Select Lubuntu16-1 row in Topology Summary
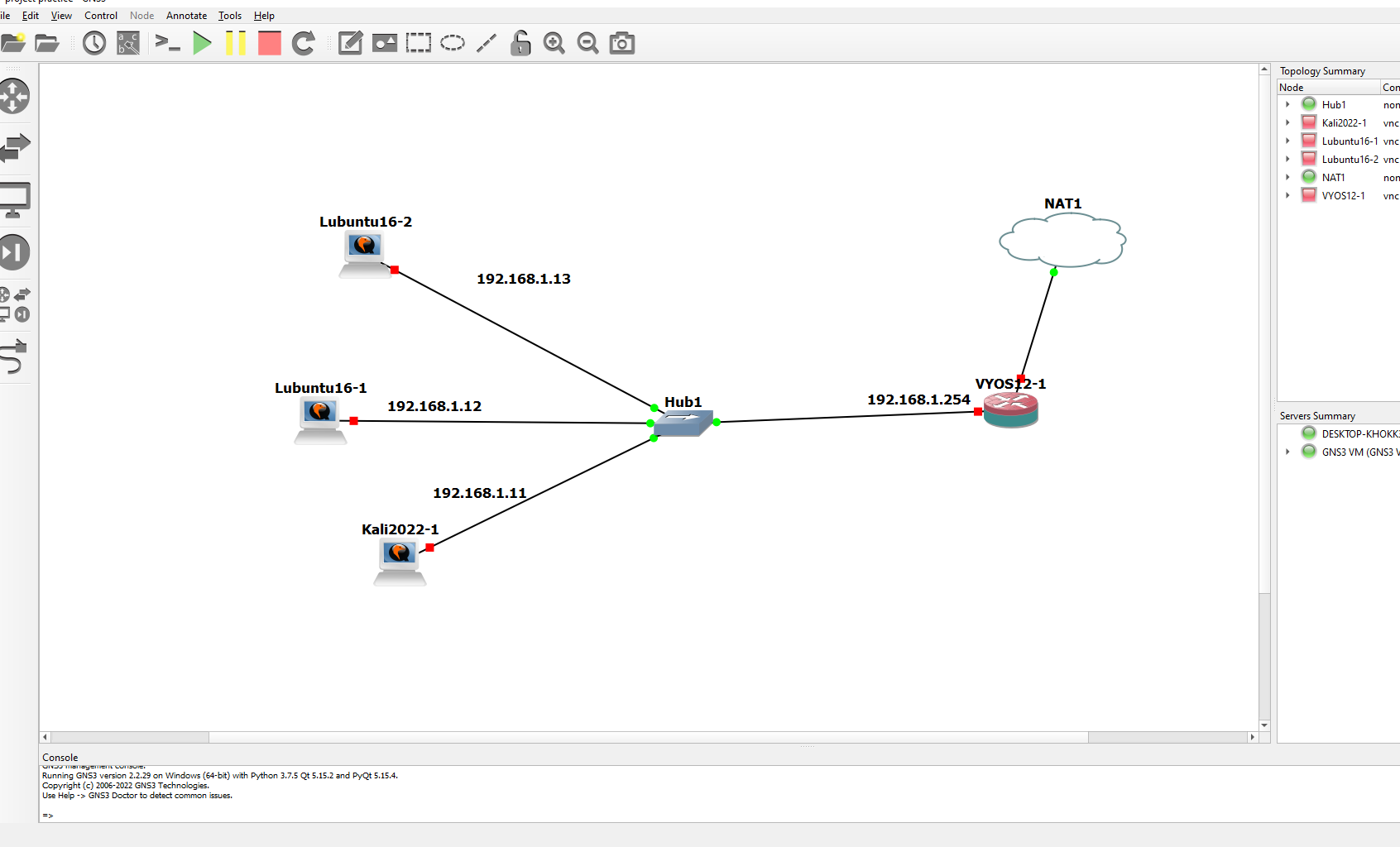This screenshot has height=847, width=1400. (x=1339, y=141)
